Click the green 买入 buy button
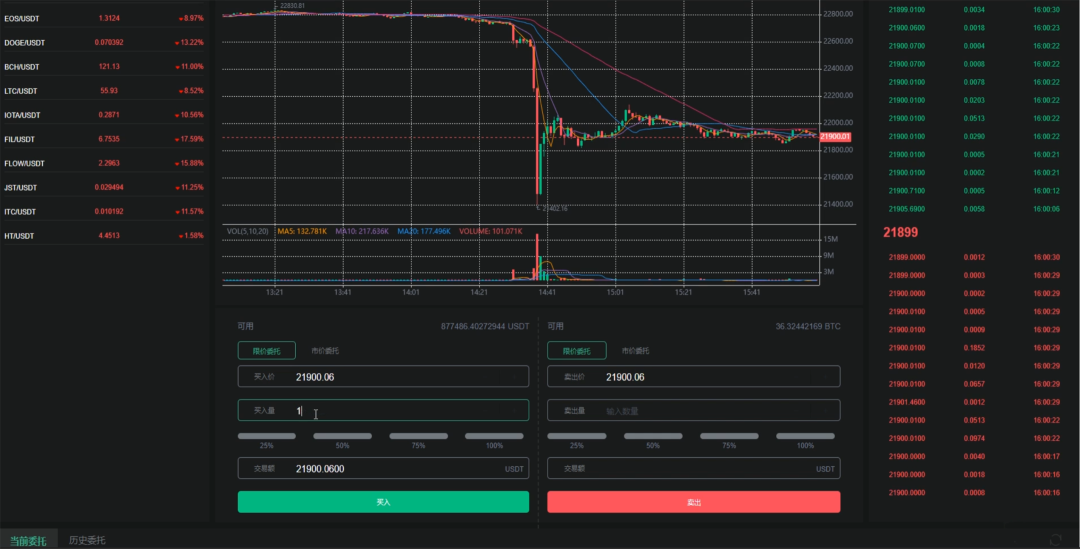Viewport: 1080px width, 549px height. tap(384, 502)
